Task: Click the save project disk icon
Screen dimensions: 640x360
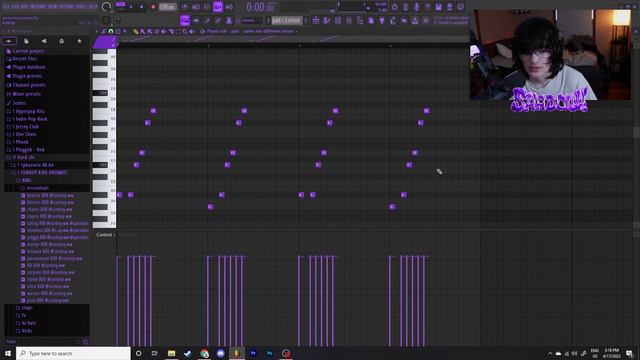Action: click(x=438, y=7)
